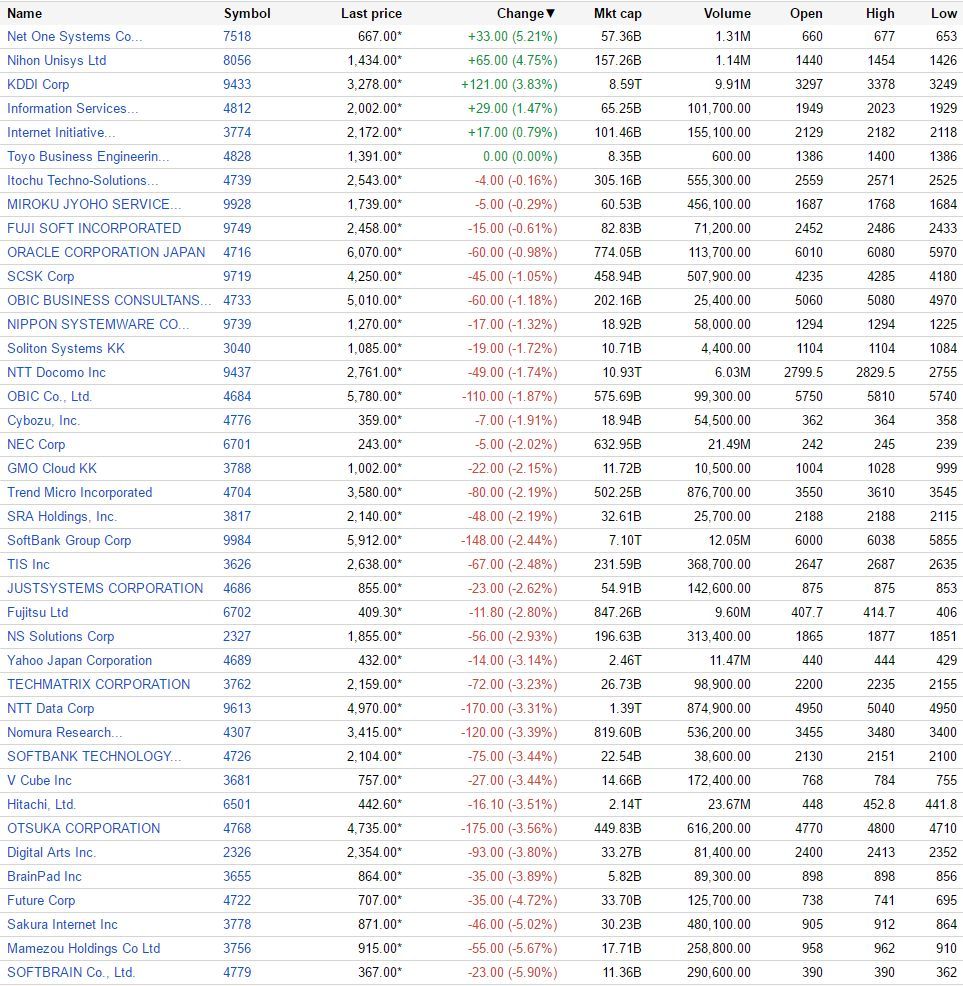Sort by the Low column header
This screenshot has width=963, height=986.
tap(944, 13)
